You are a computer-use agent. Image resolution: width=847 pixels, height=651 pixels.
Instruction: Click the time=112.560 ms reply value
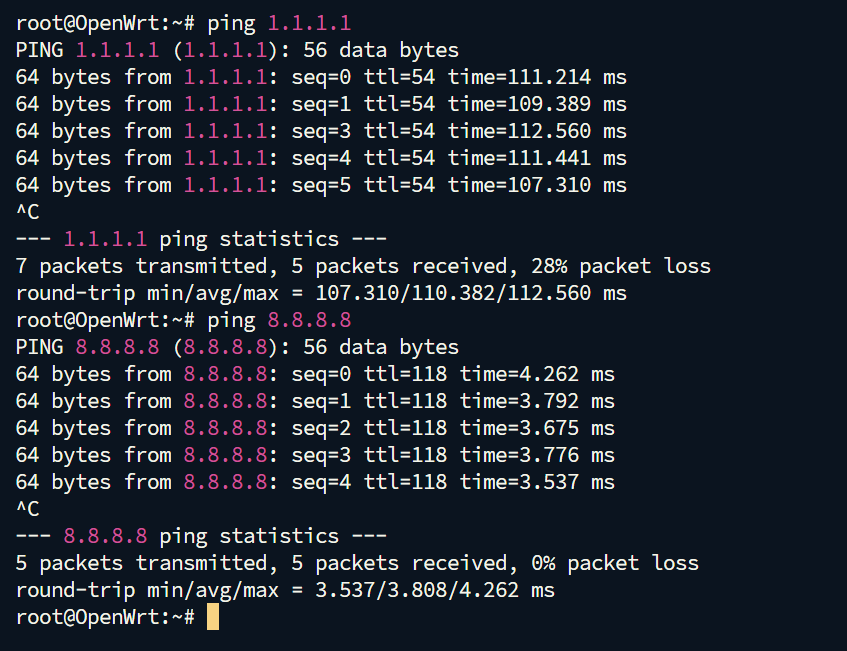click(537, 131)
